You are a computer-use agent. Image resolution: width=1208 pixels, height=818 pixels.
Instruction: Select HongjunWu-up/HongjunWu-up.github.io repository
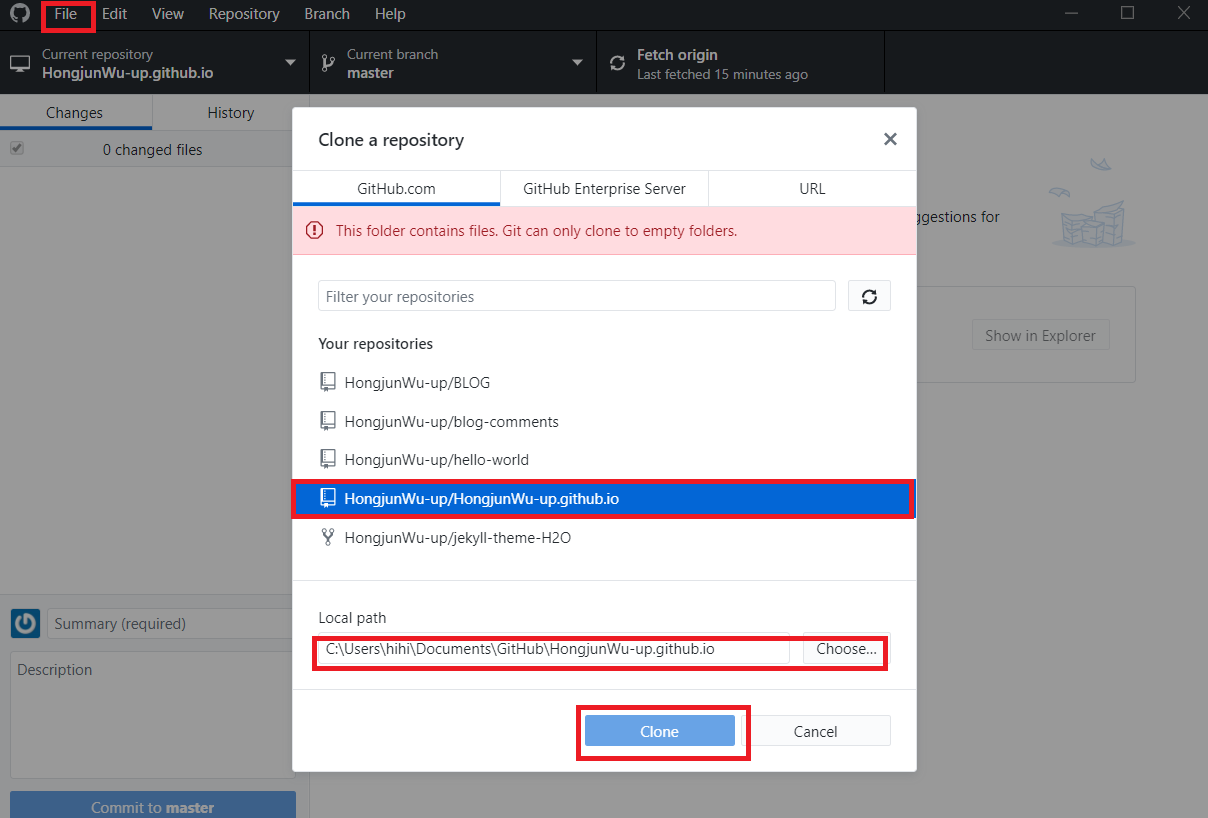pyautogui.click(x=604, y=498)
